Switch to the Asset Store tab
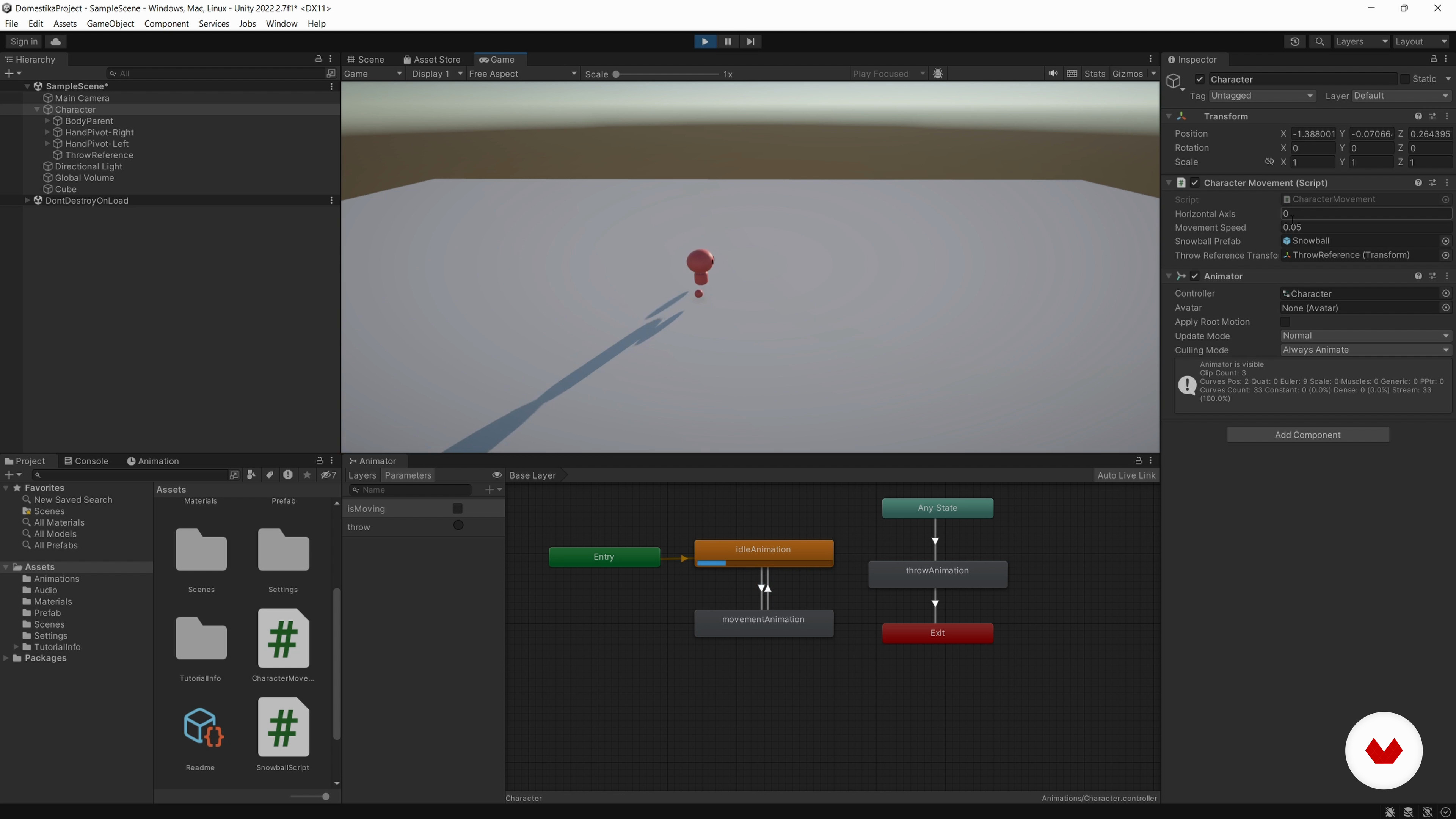The height and width of the screenshot is (819, 1456). tap(432, 60)
